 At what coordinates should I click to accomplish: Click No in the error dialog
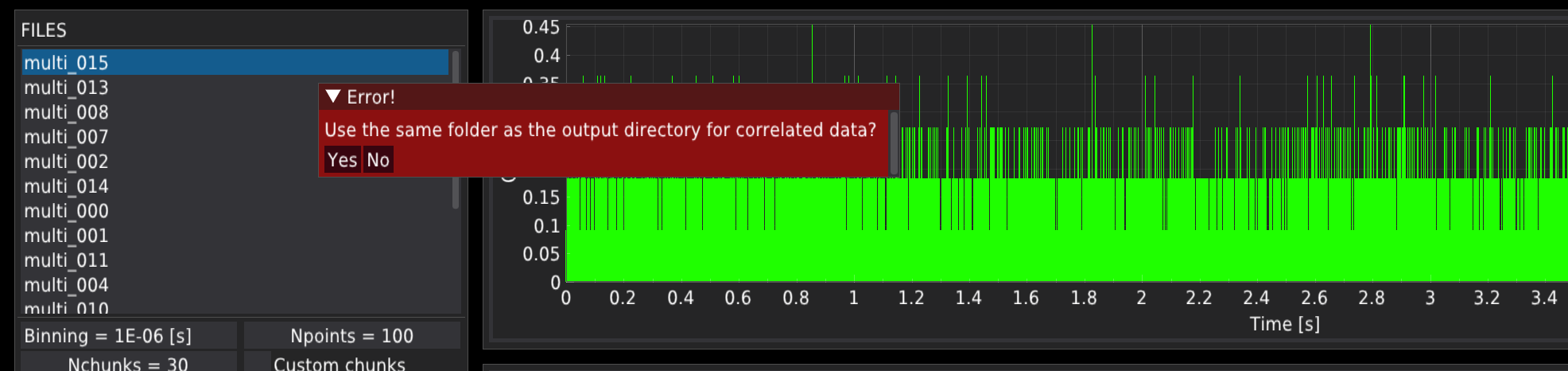(378, 160)
